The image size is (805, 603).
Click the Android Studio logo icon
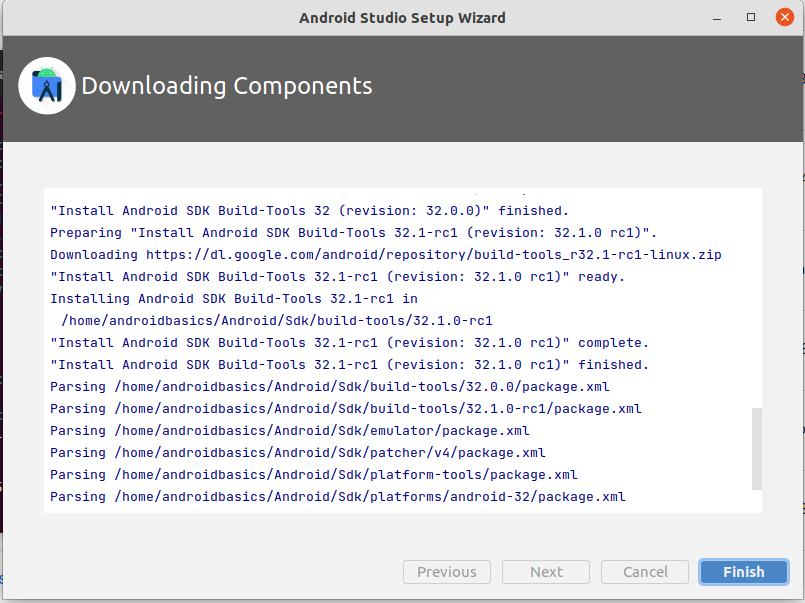click(47, 86)
